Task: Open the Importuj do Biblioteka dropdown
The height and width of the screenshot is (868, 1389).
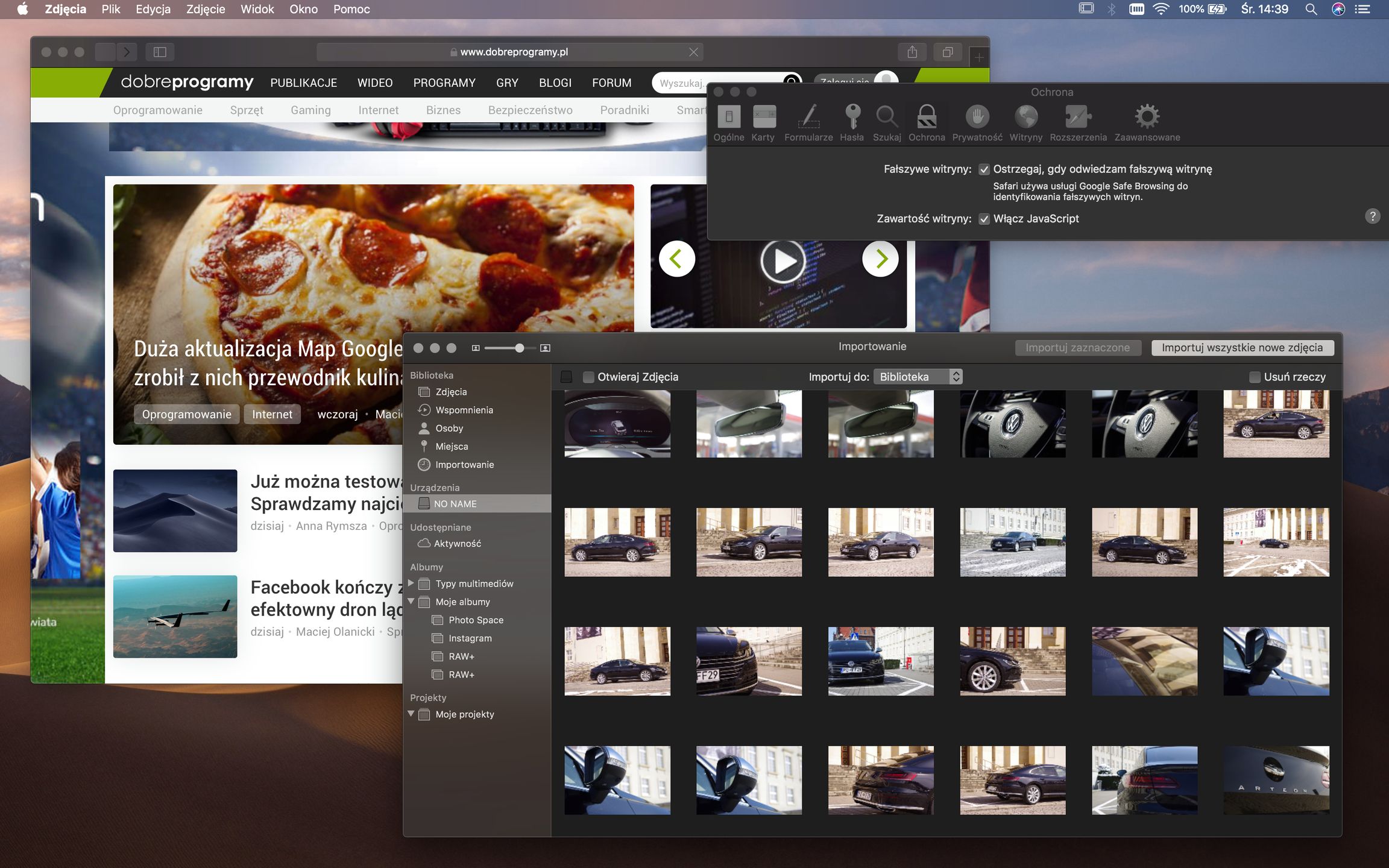Action: pyautogui.click(x=917, y=377)
